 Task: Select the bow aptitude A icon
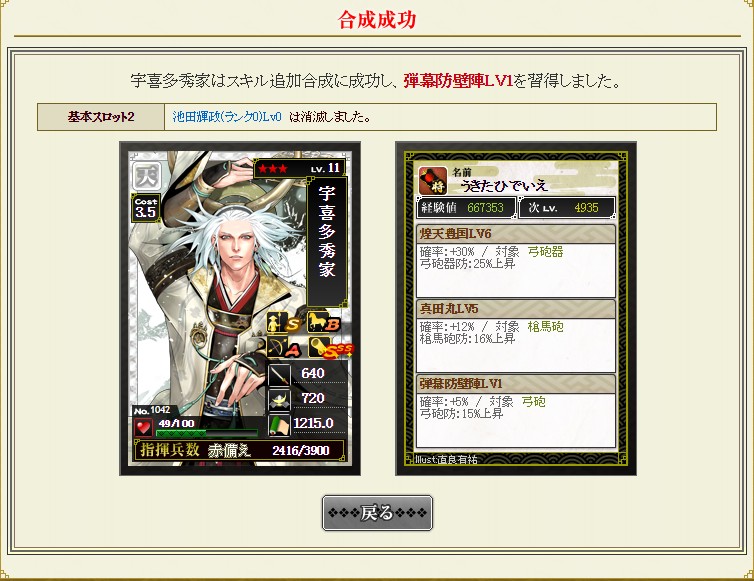pyautogui.click(x=284, y=348)
